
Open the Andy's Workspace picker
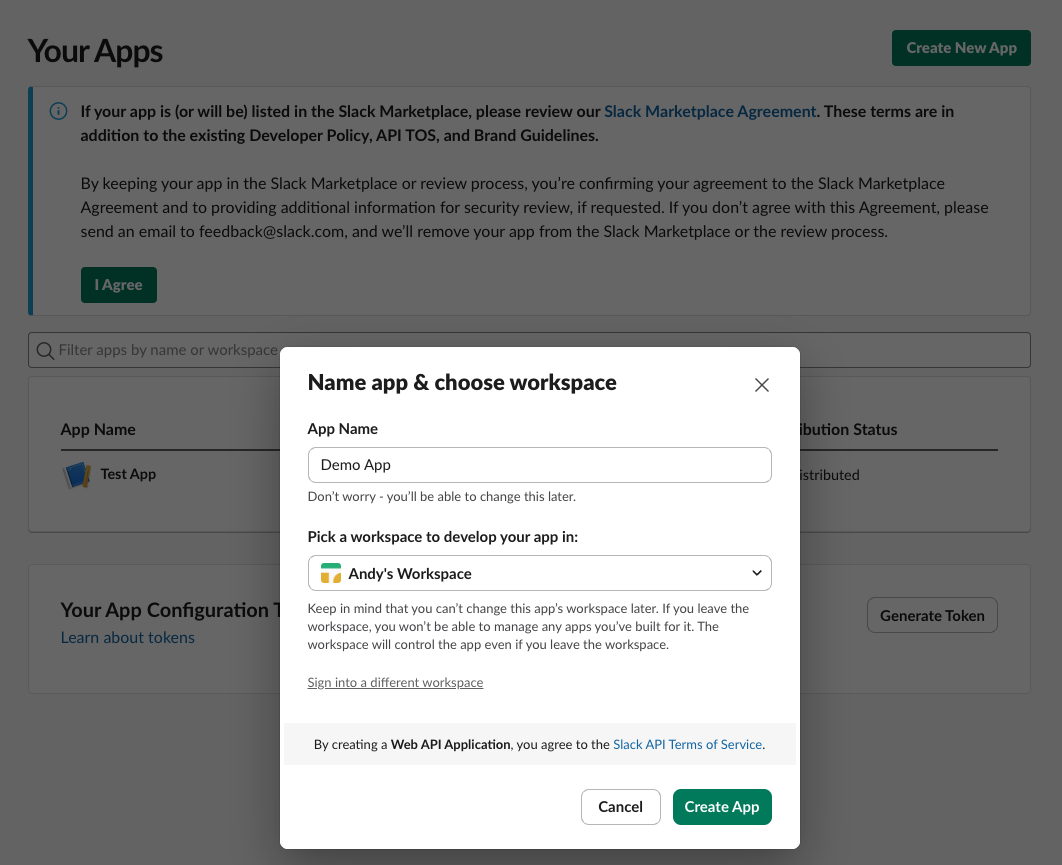539,574
